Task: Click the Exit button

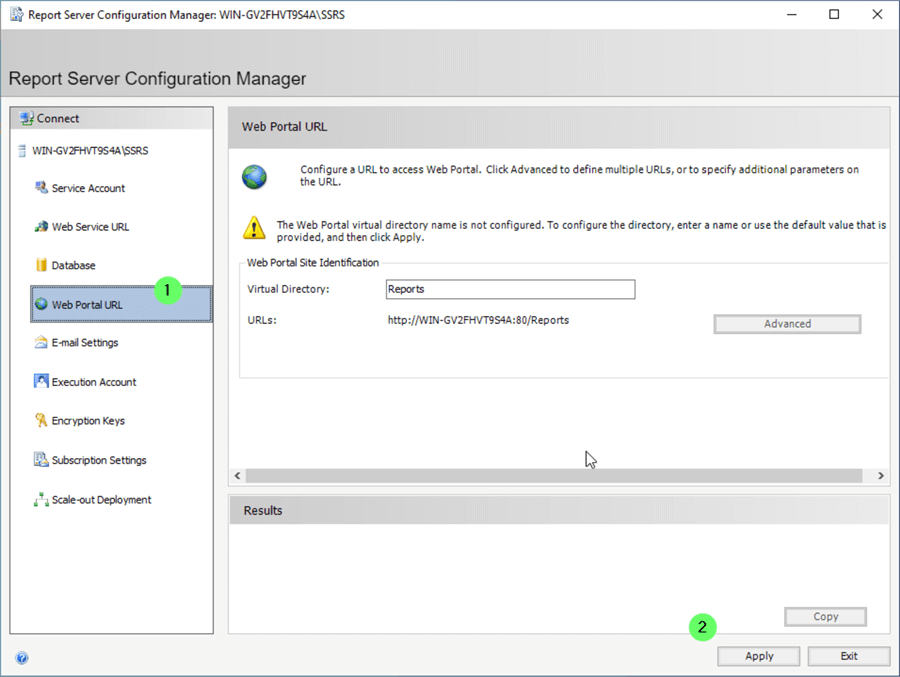Action: (848, 656)
